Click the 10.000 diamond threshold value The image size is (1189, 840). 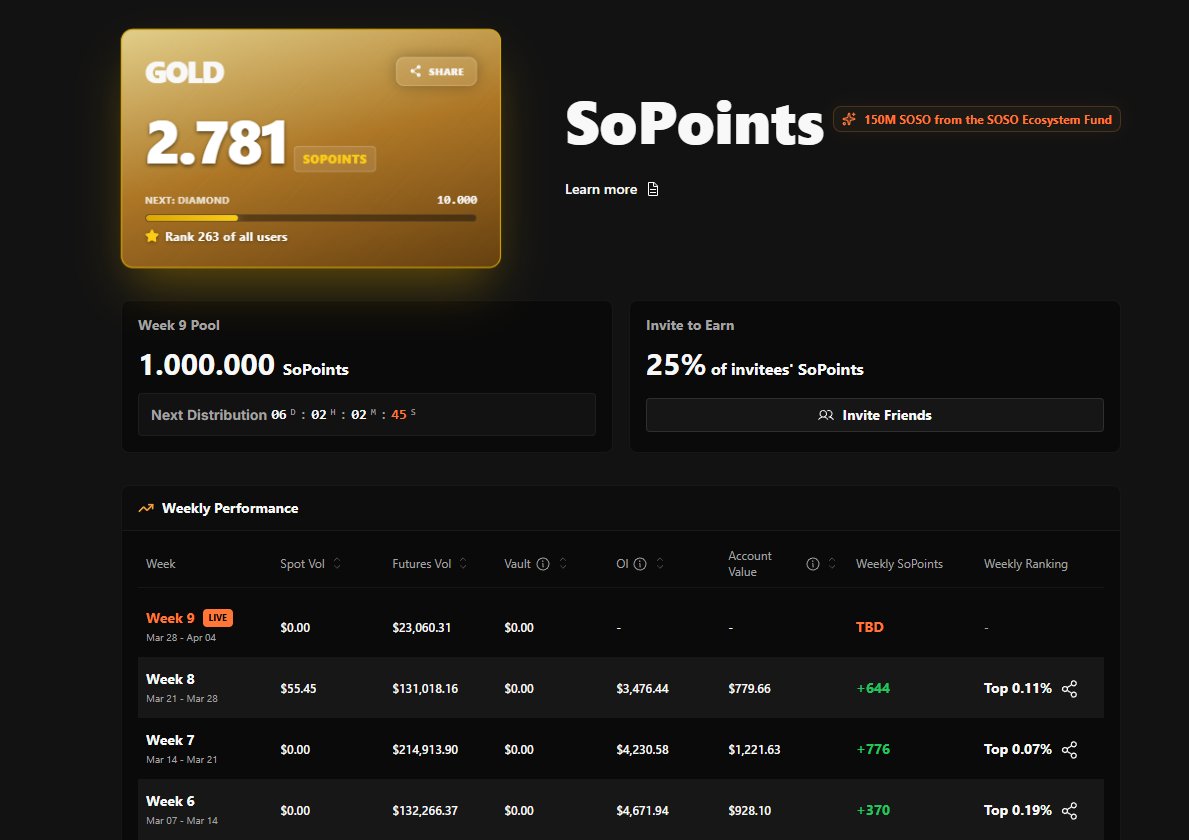456,200
